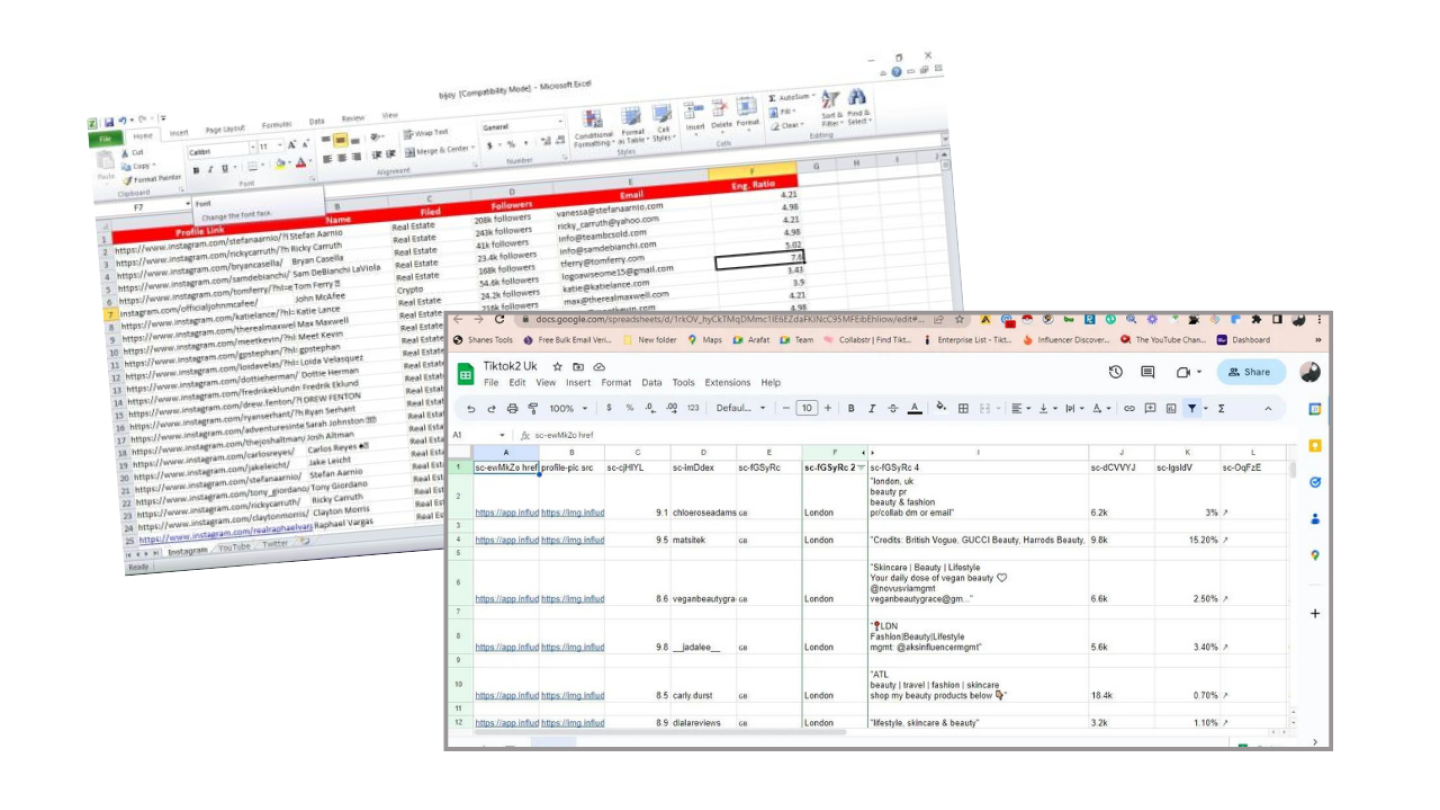Open comment history icon next to Share
This screenshot has height=810, width=1440.
pos(1148,372)
